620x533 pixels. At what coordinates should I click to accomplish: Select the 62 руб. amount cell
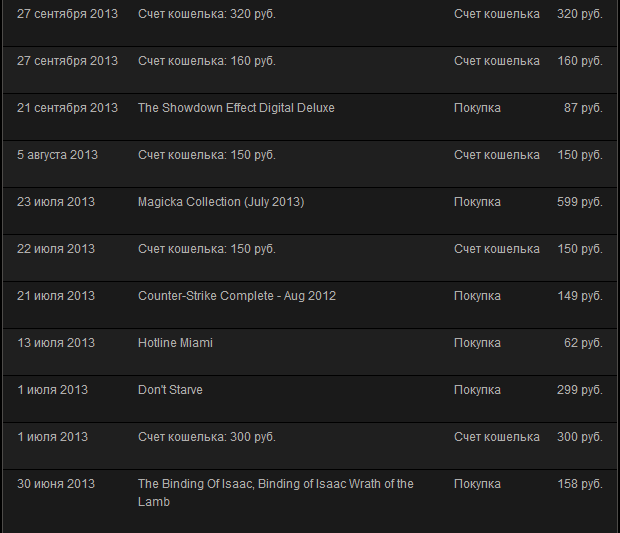click(583, 343)
